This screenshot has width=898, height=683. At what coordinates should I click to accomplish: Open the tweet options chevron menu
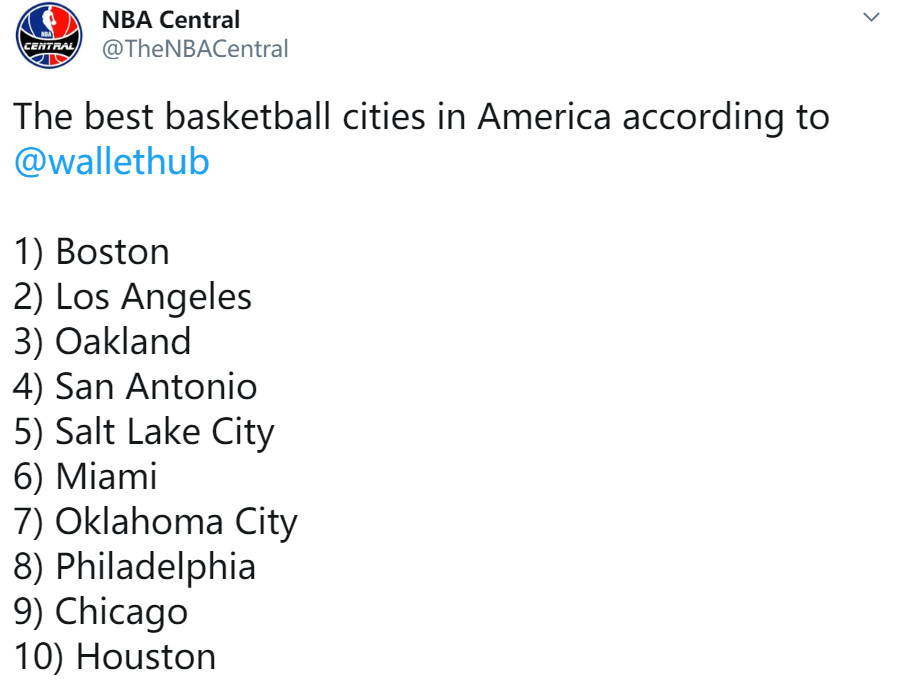(x=871, y=17)
